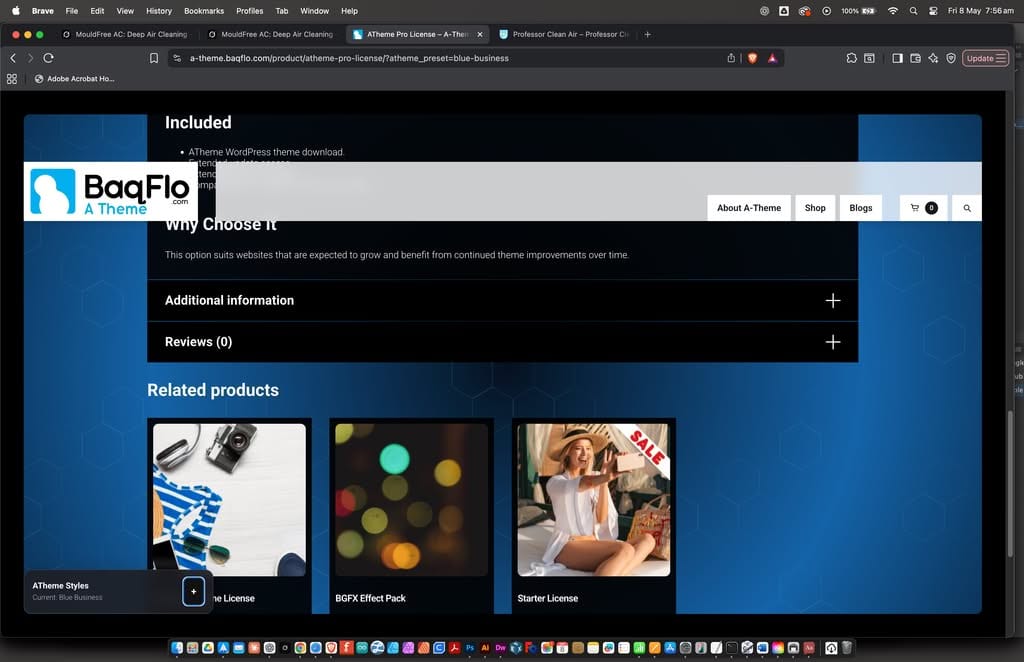Open Leo AI sparkle icon
Image resolution: width=1024 pixels, height=662 pixels.
click(x=933, y=58)
